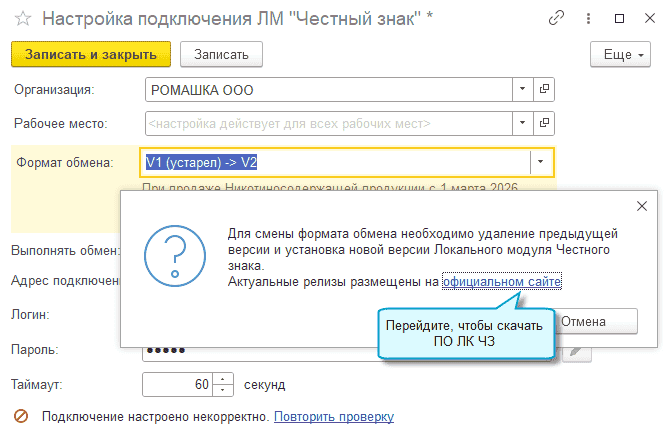Click the pencil icon beside the password field
The height and width of the screenshot is (435, 669).
pyautogui.click(x=578, y=350)
